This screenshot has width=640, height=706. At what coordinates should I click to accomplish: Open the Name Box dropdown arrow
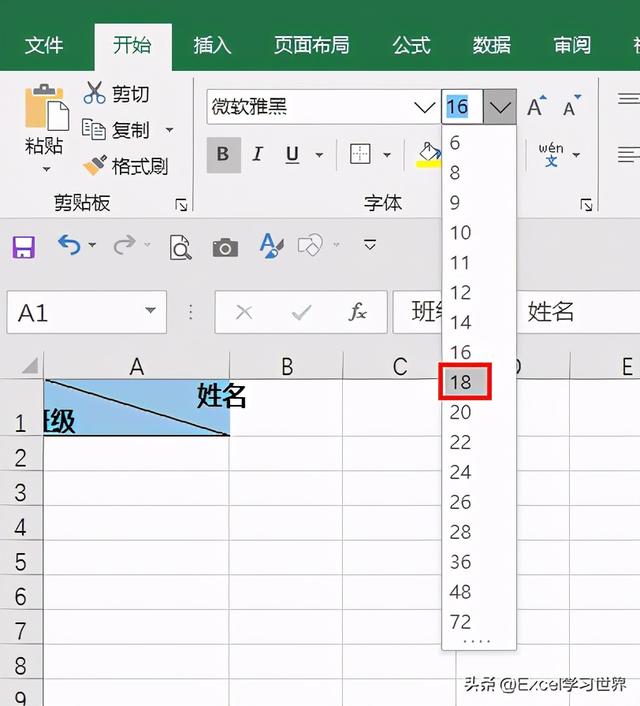coord(150,310)
